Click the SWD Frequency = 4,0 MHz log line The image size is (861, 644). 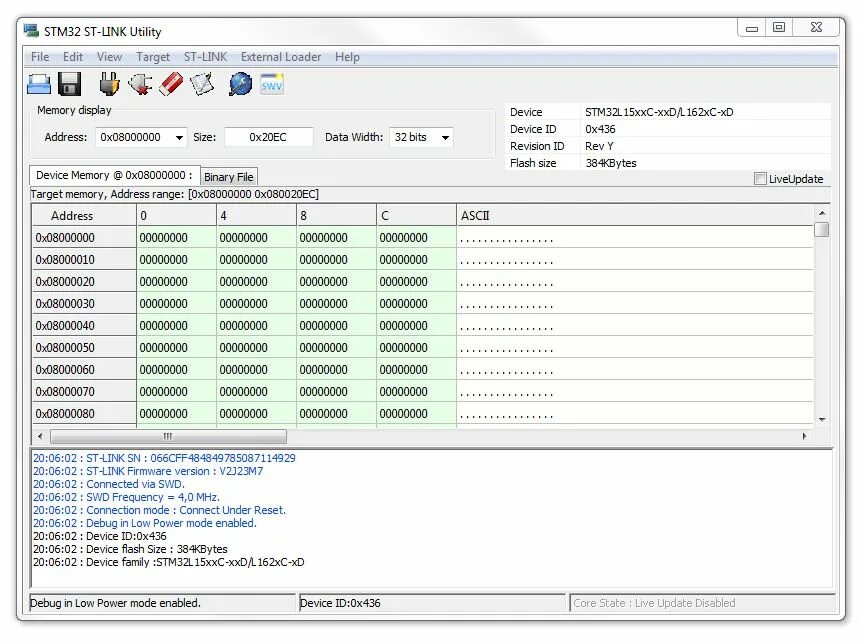tap(126, 497)
